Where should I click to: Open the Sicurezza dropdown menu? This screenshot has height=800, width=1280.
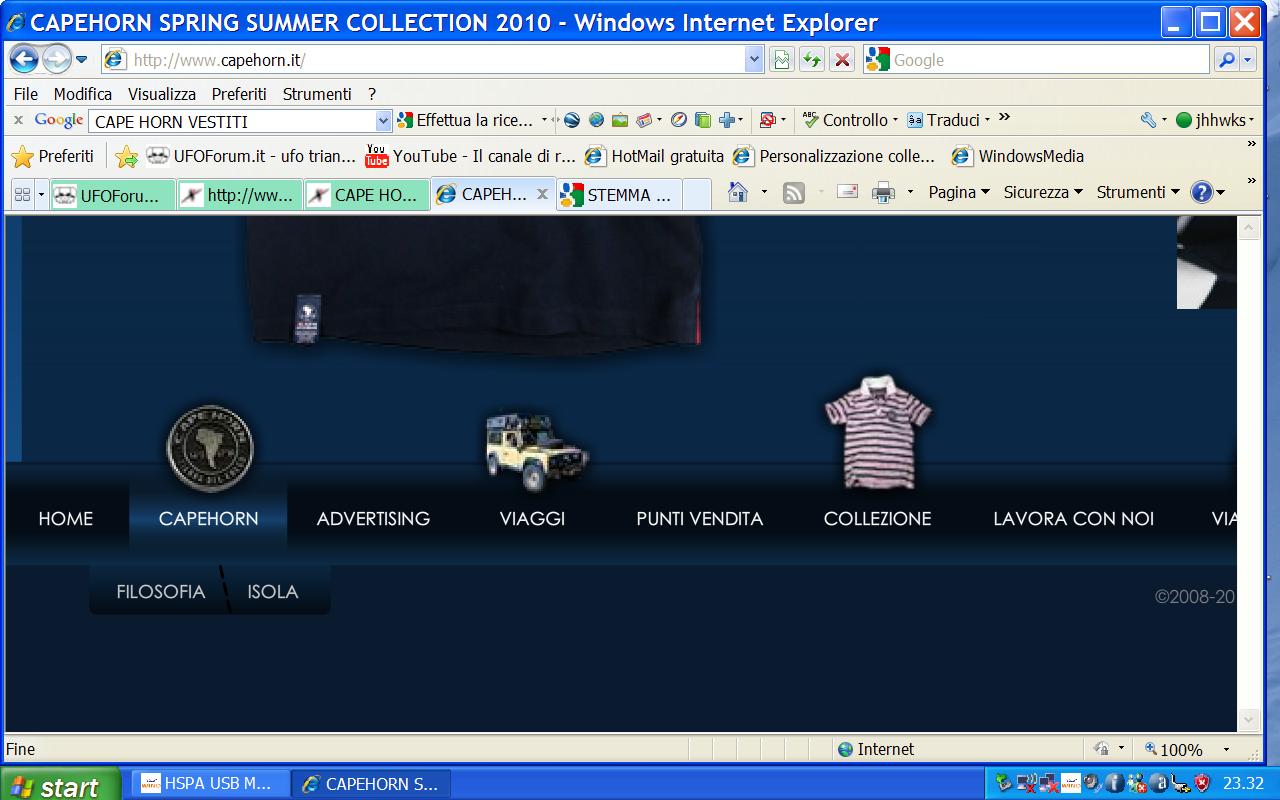coord(1043,192)
